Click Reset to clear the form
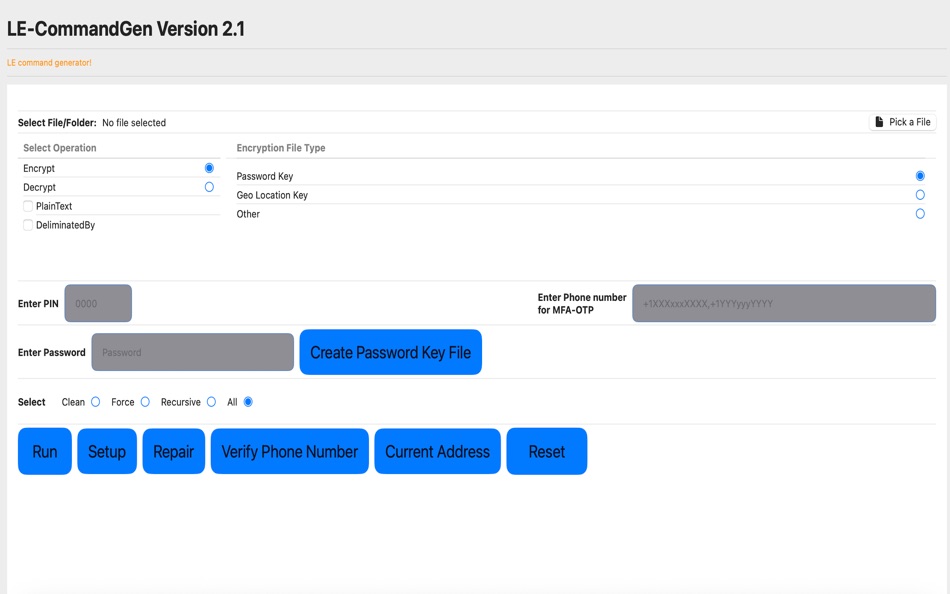The width and height of the screenshot is (950, 594). 546,451
